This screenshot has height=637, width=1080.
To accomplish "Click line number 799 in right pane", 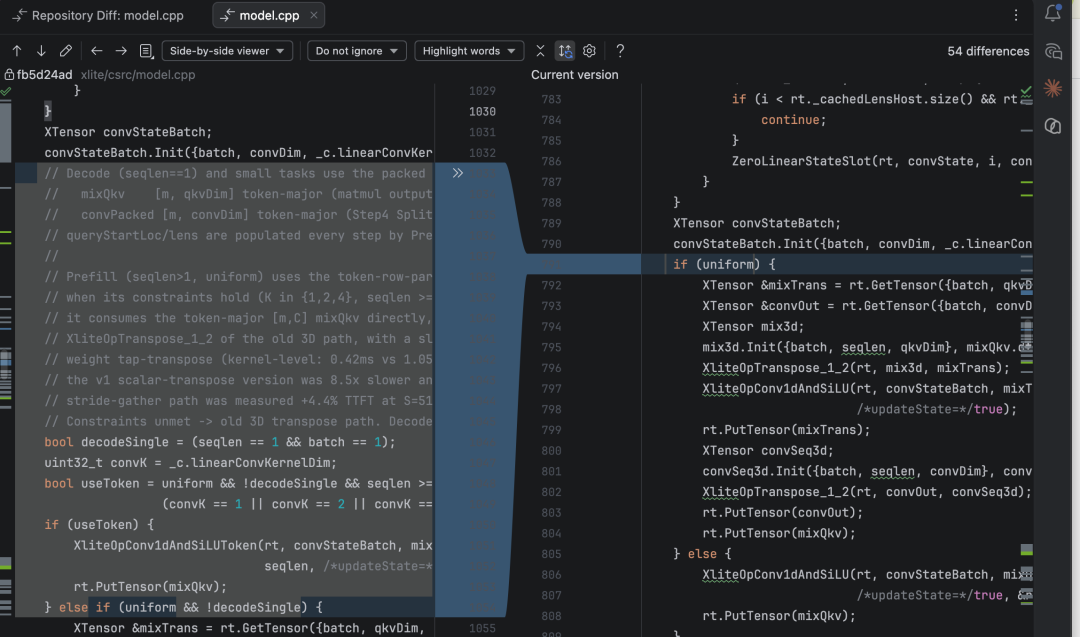I will (551, 430).
